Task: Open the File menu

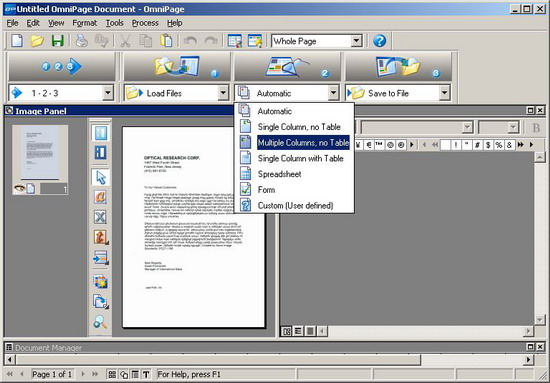Action: (12, 23)
